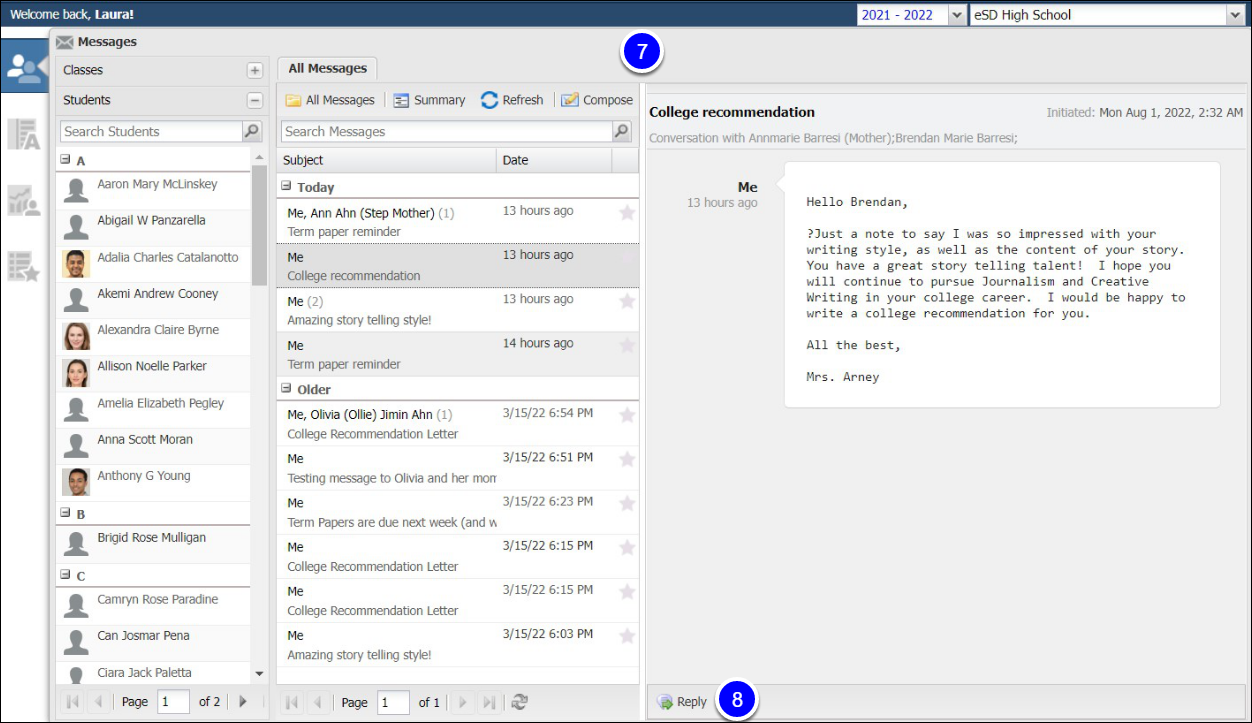The image size is (1252, 723).
Task: Star the Term Papers are due message
Action: (x=627, y=503)
